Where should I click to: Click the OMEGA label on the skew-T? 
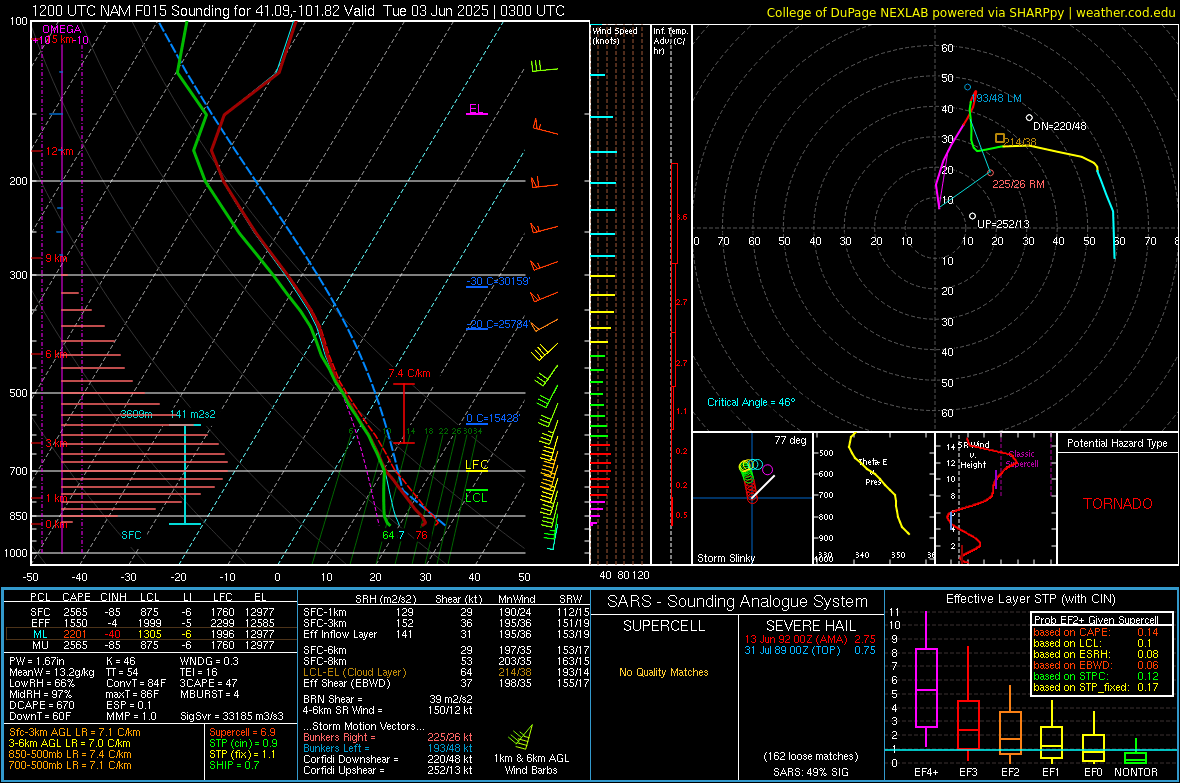[x=62, y=29]
